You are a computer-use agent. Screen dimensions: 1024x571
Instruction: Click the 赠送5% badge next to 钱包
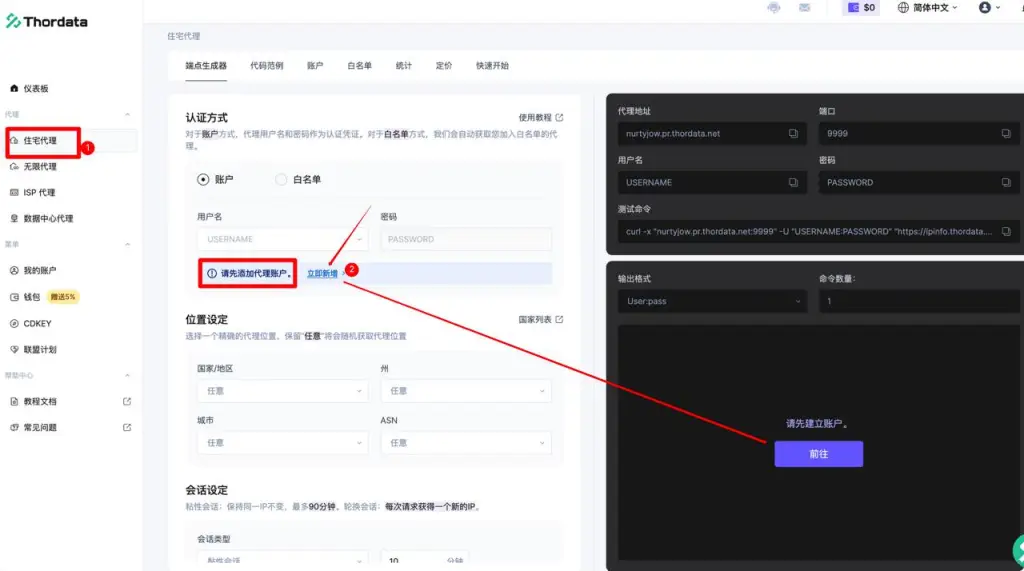63,297
